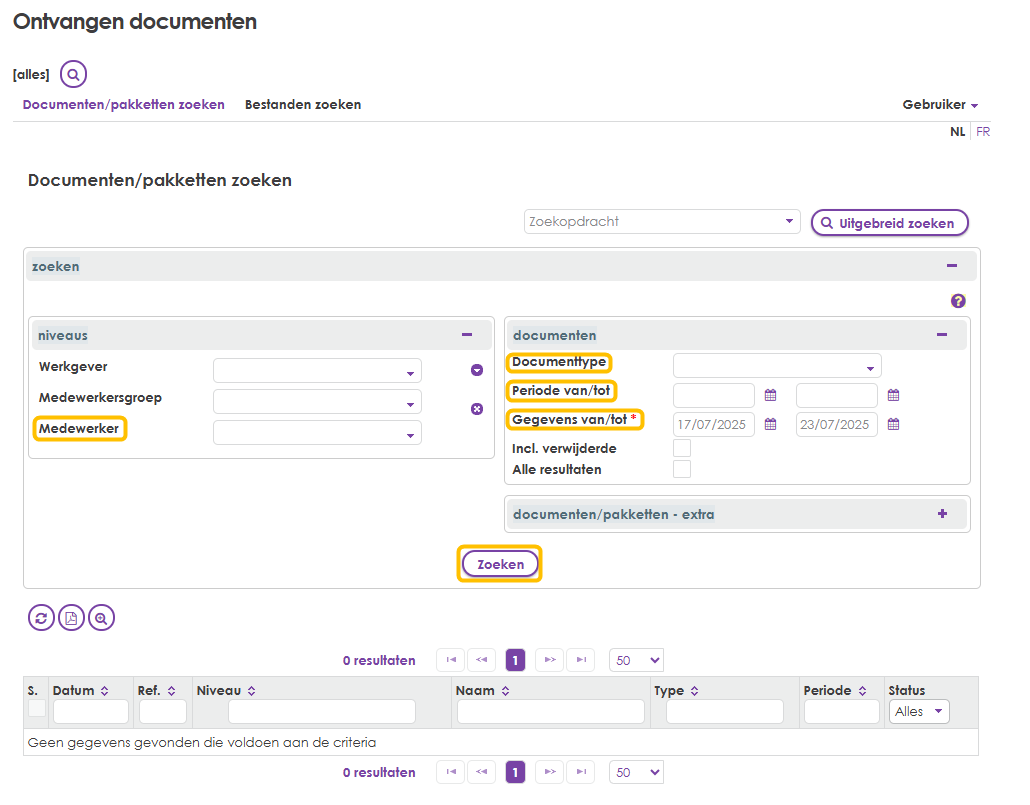Click the arrow icon beside Werkgever dropdown
The width and height of the screenshot is (1030, 805).
[x=476, y=369]
